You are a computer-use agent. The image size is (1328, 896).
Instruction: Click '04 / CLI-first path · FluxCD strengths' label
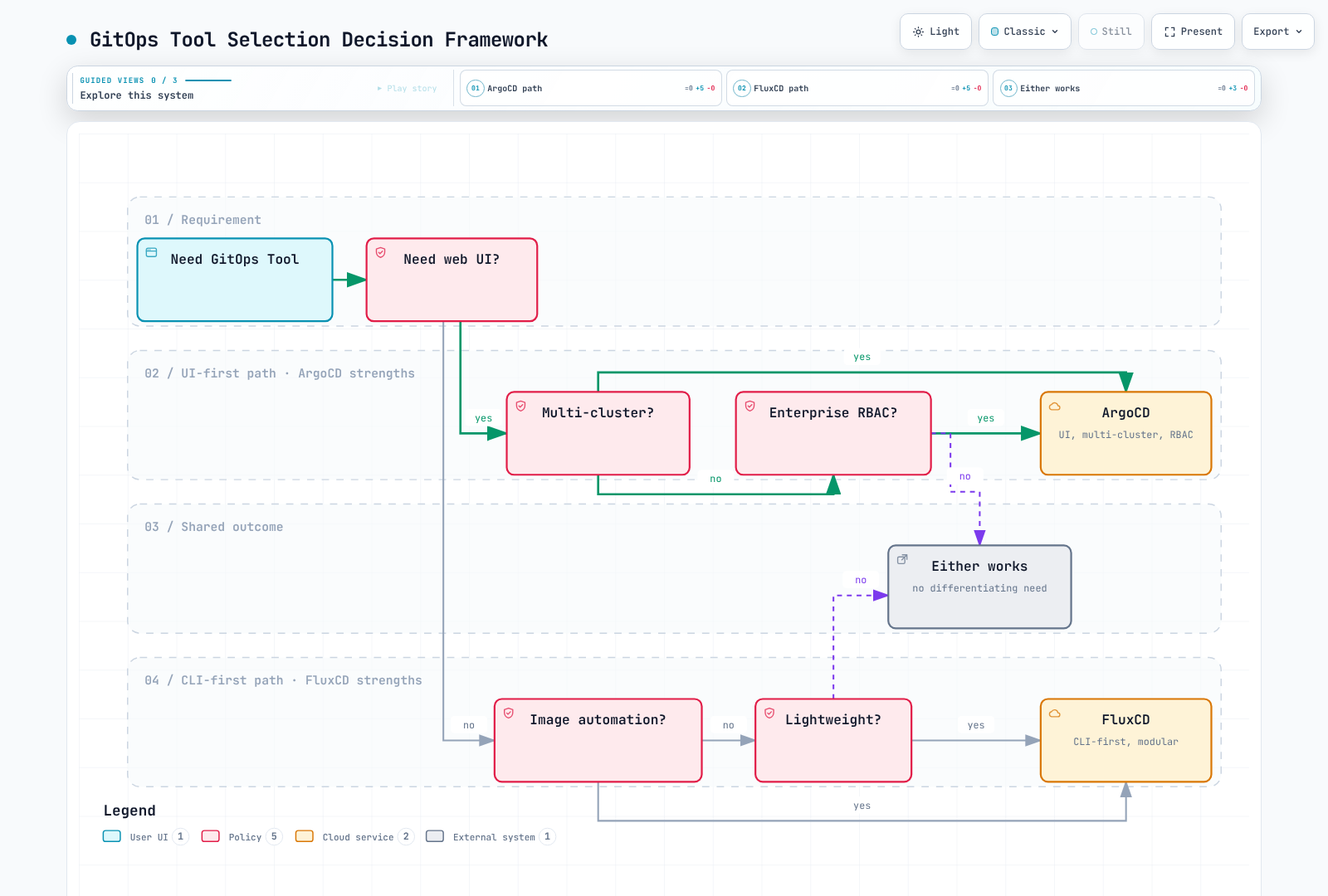[283, 680]
